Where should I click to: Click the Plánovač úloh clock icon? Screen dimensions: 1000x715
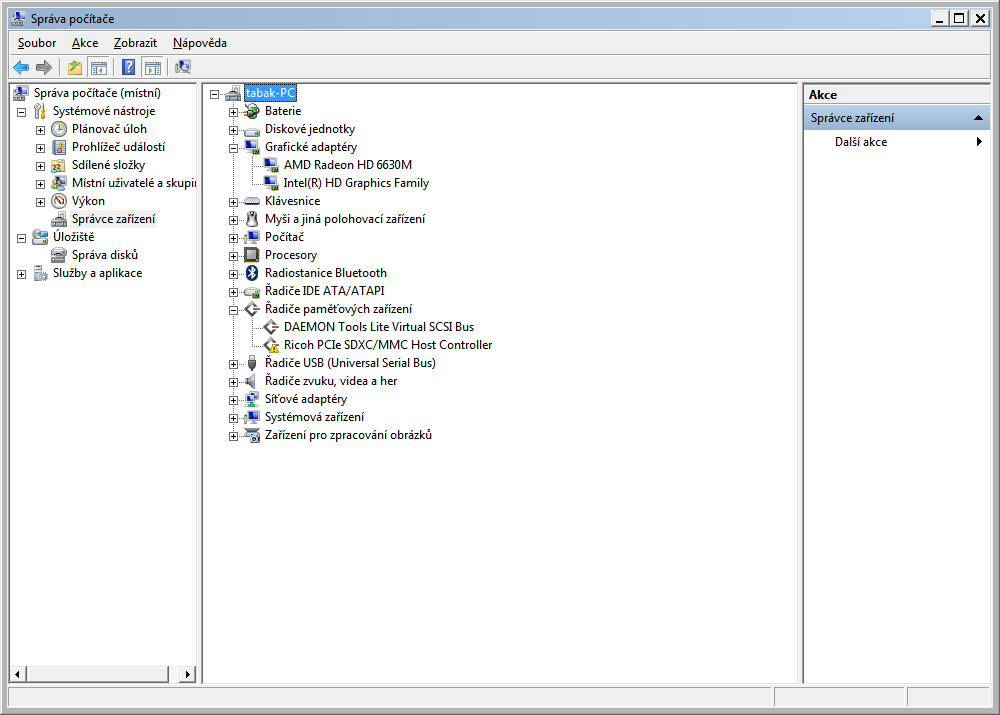(59, 129)
